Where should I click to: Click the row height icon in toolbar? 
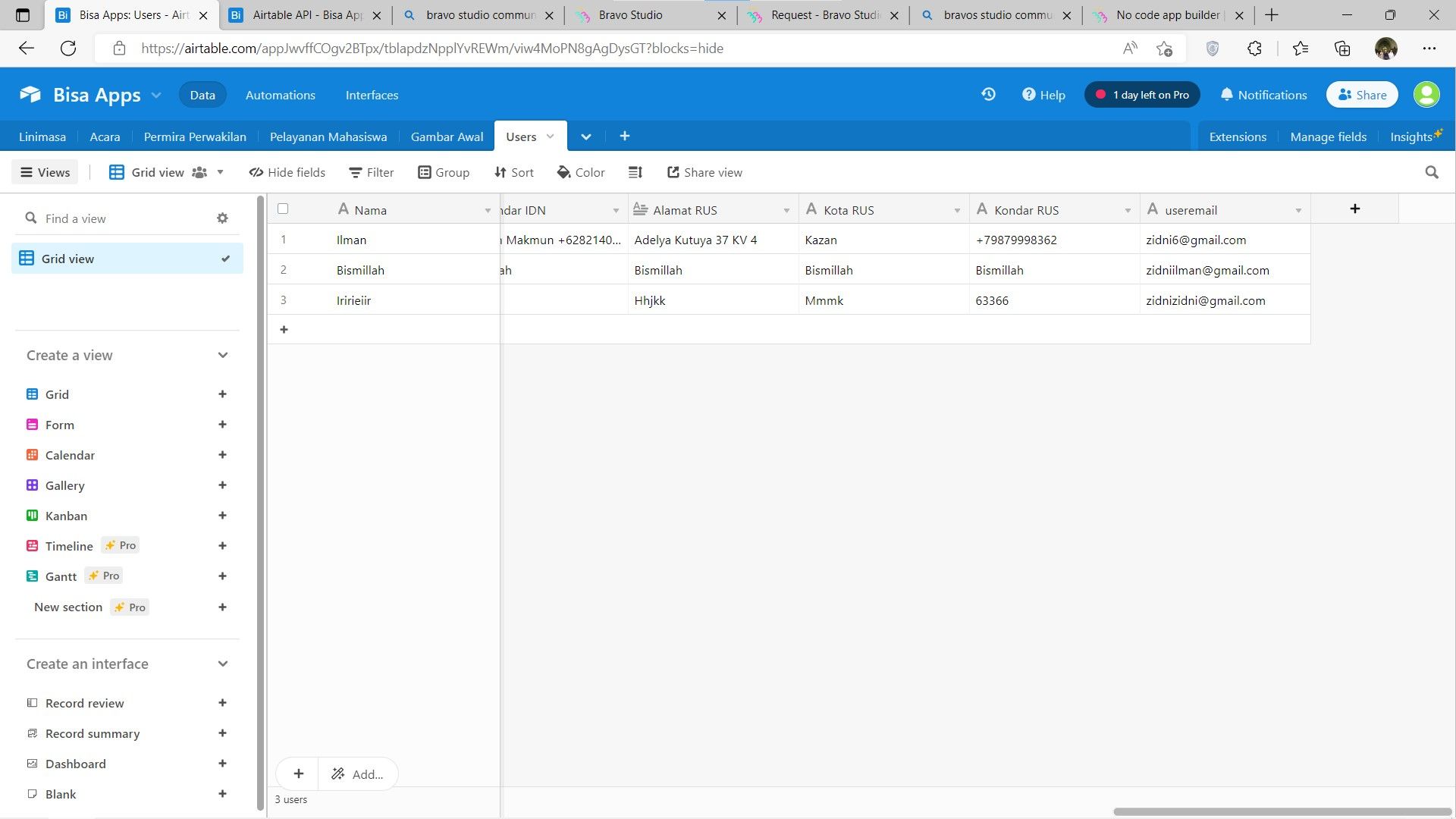click(x=635, y=173)
